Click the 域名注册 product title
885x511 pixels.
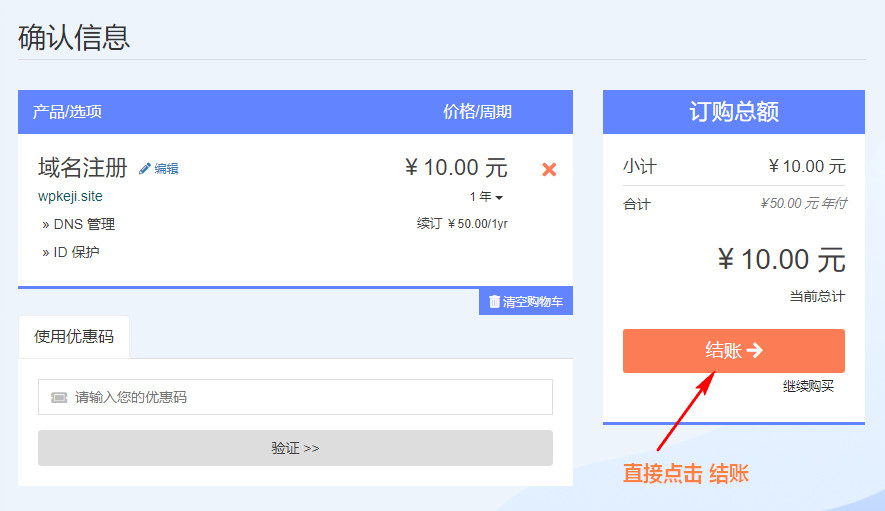pyautogui.click(x=82, y=167)
